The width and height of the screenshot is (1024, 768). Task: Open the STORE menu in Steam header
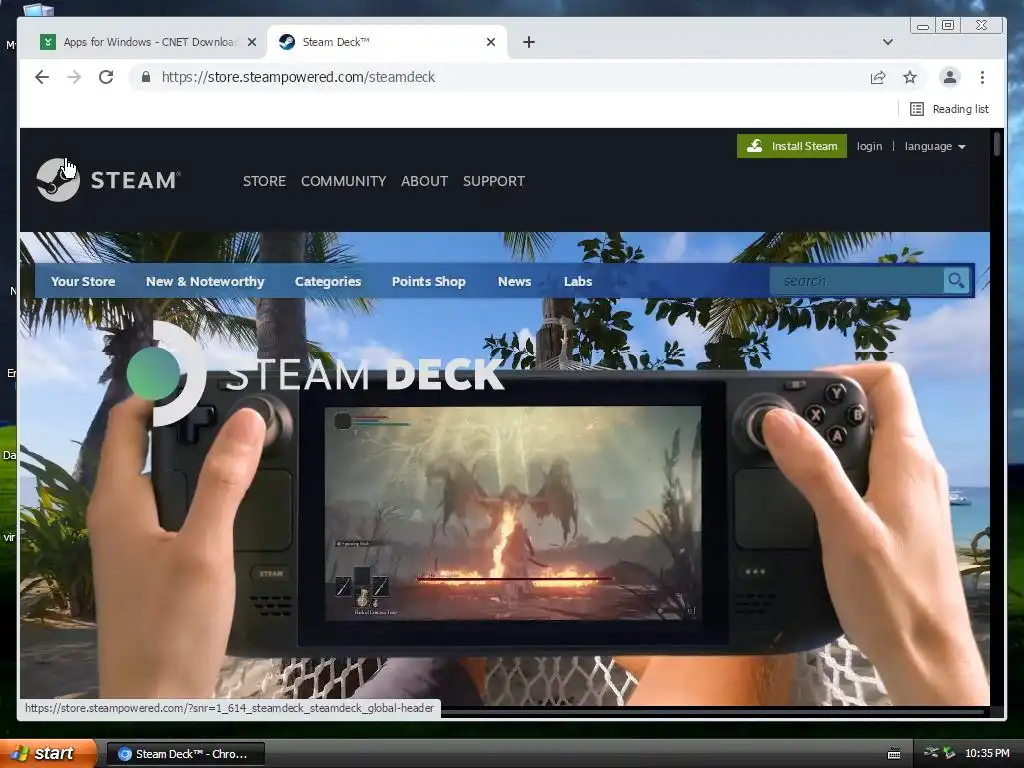pyautogui.click(x=264, y=181)
